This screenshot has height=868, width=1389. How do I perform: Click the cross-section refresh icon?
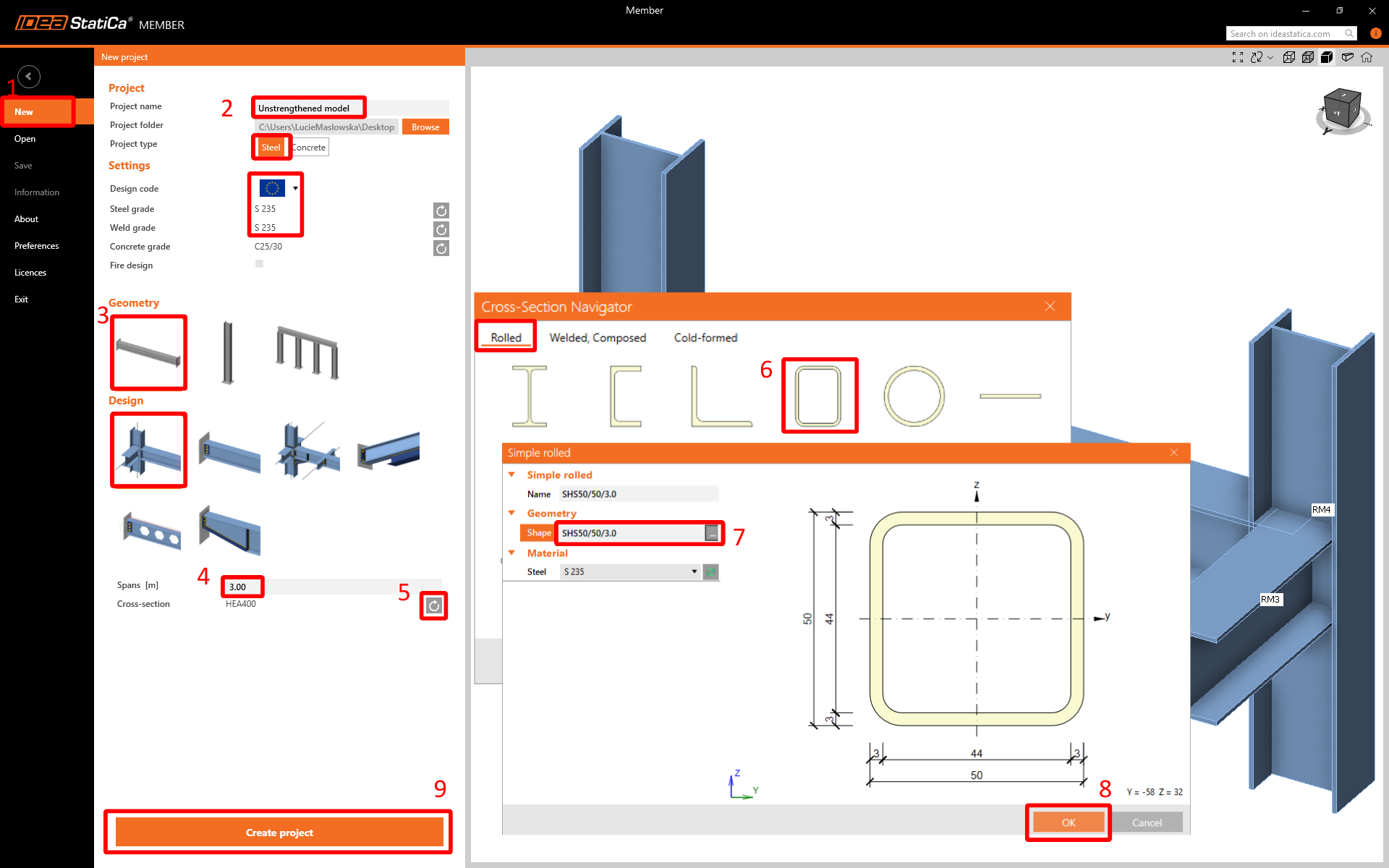click(434, 606)
